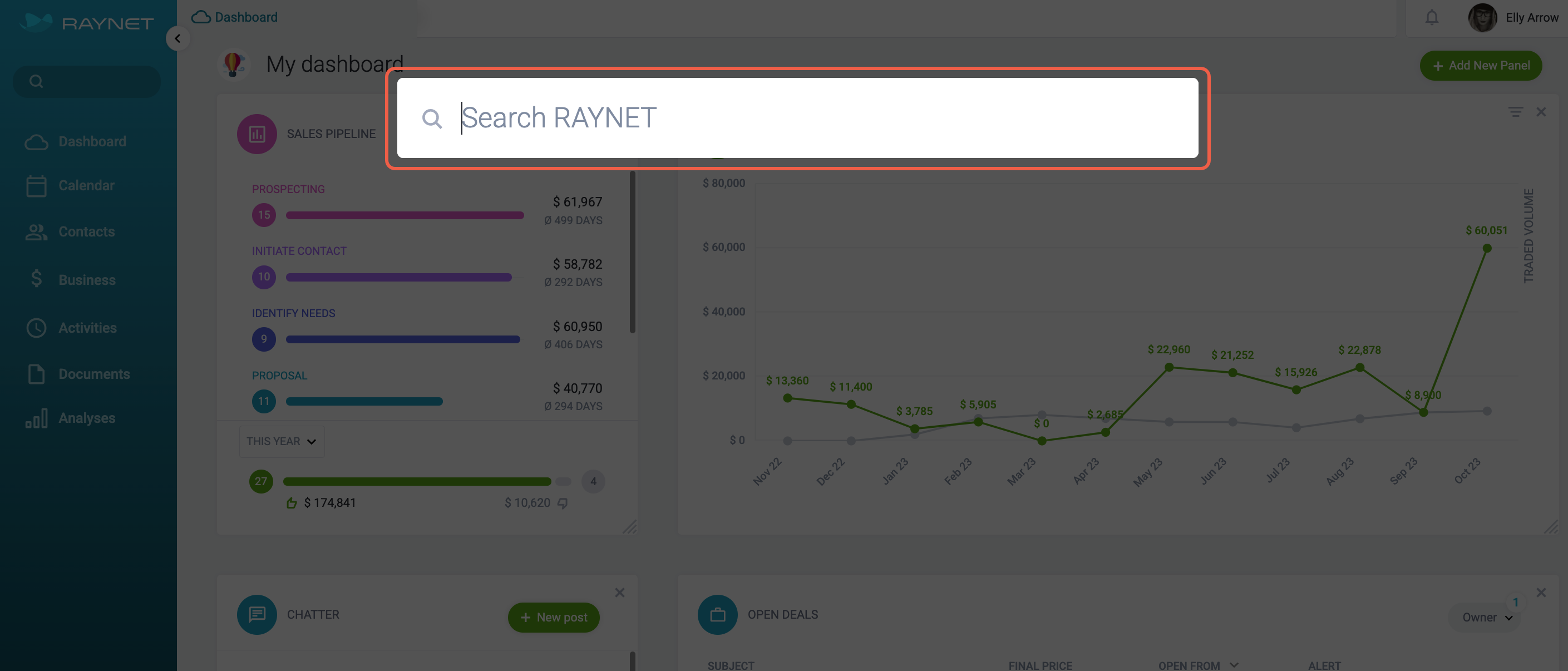
Task: Click the won deals count 27
Action: coord(261,482)
